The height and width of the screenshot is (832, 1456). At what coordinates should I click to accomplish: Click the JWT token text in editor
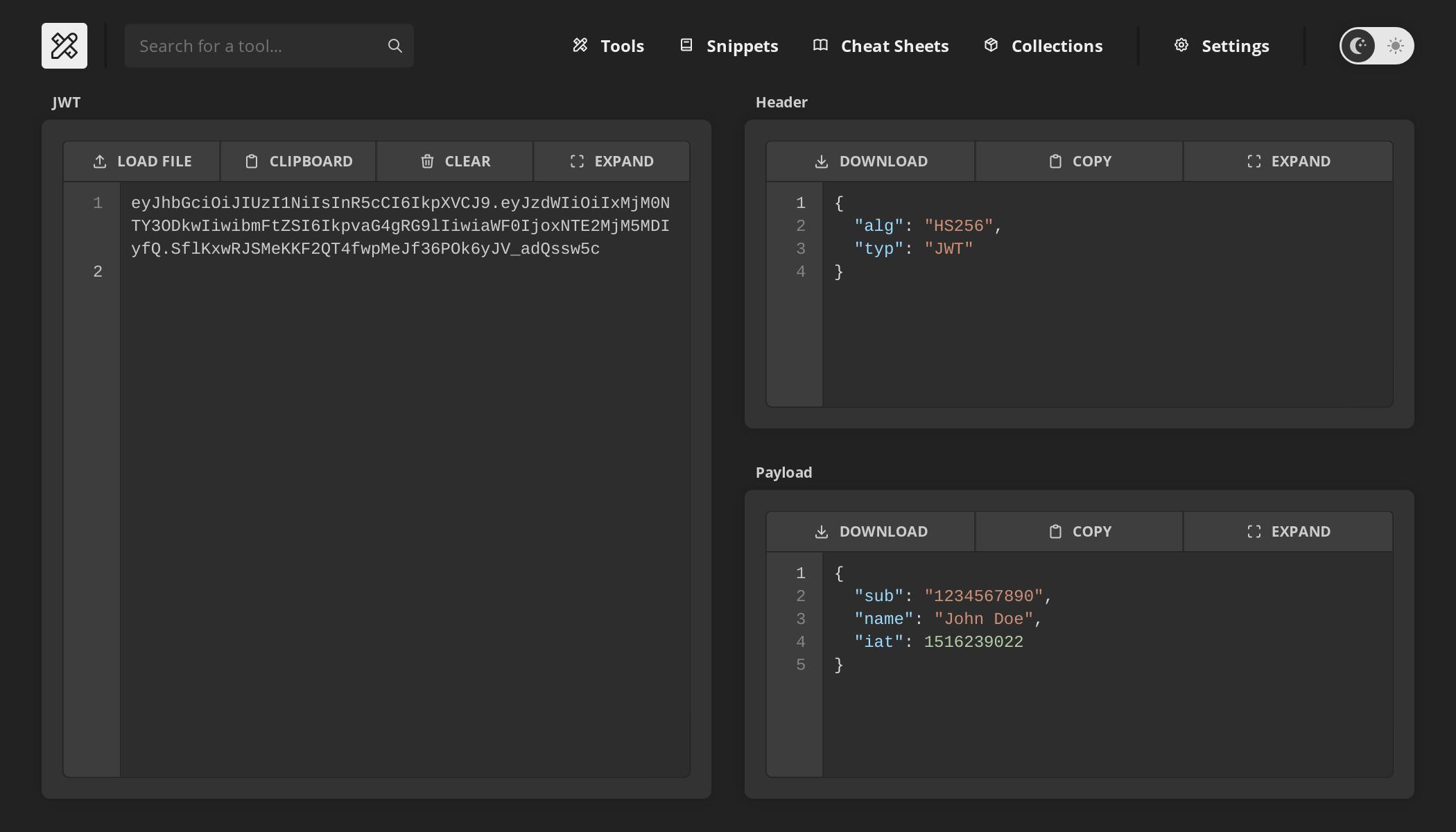[x=400, y=226]
